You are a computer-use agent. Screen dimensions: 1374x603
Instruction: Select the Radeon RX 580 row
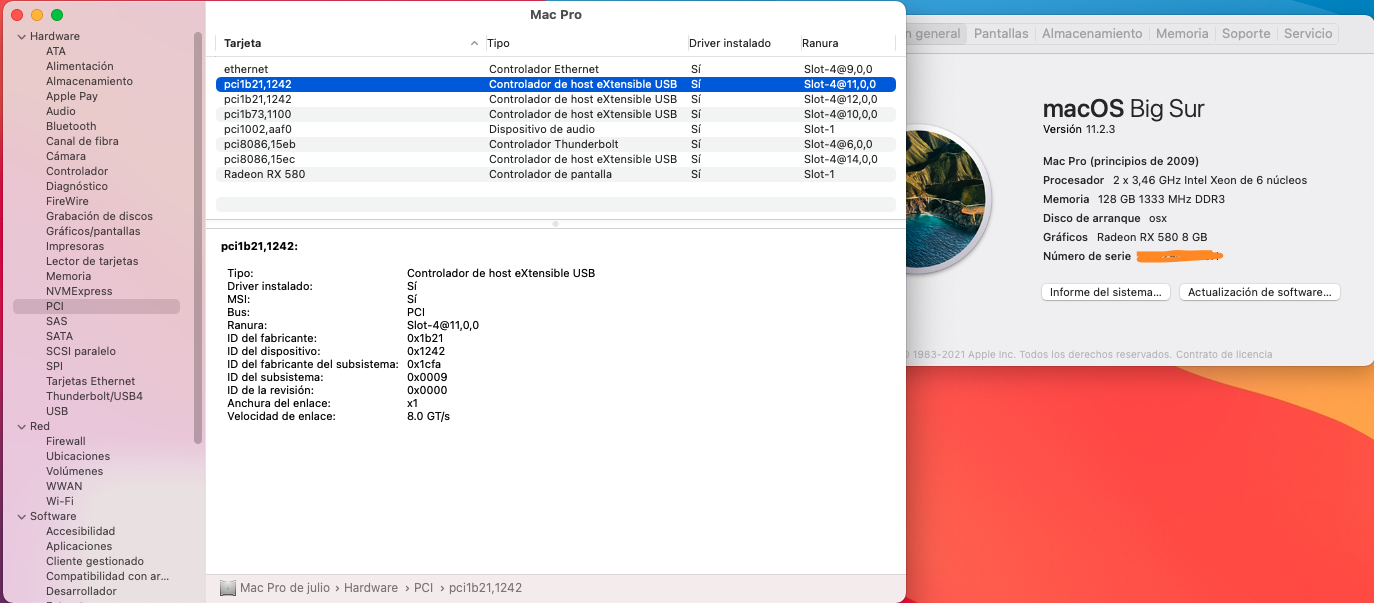[x=556, y=174]
